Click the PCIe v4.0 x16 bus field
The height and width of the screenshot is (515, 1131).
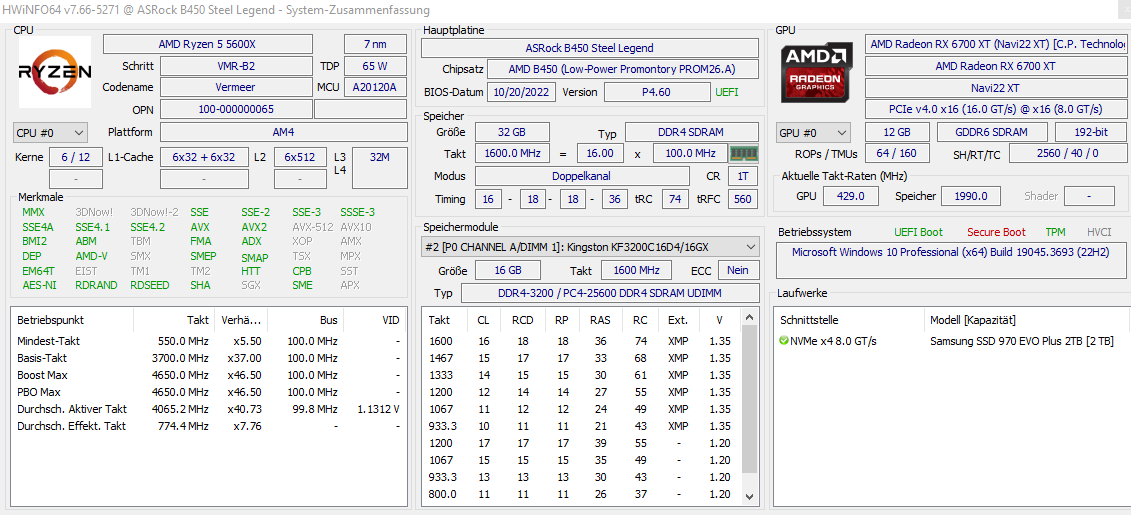tap(996, 109)
